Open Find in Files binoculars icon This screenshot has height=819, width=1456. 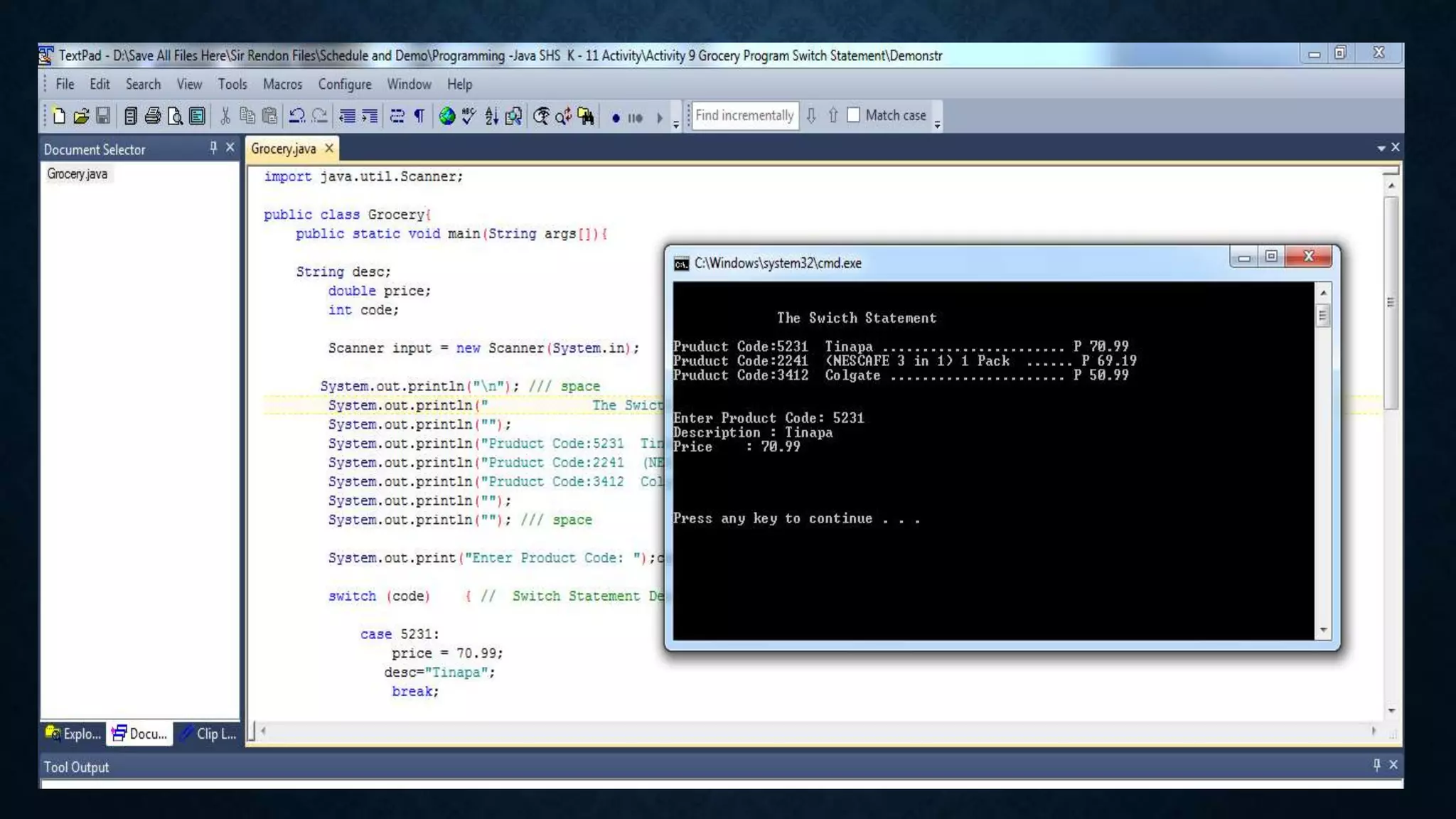point(586,116)
